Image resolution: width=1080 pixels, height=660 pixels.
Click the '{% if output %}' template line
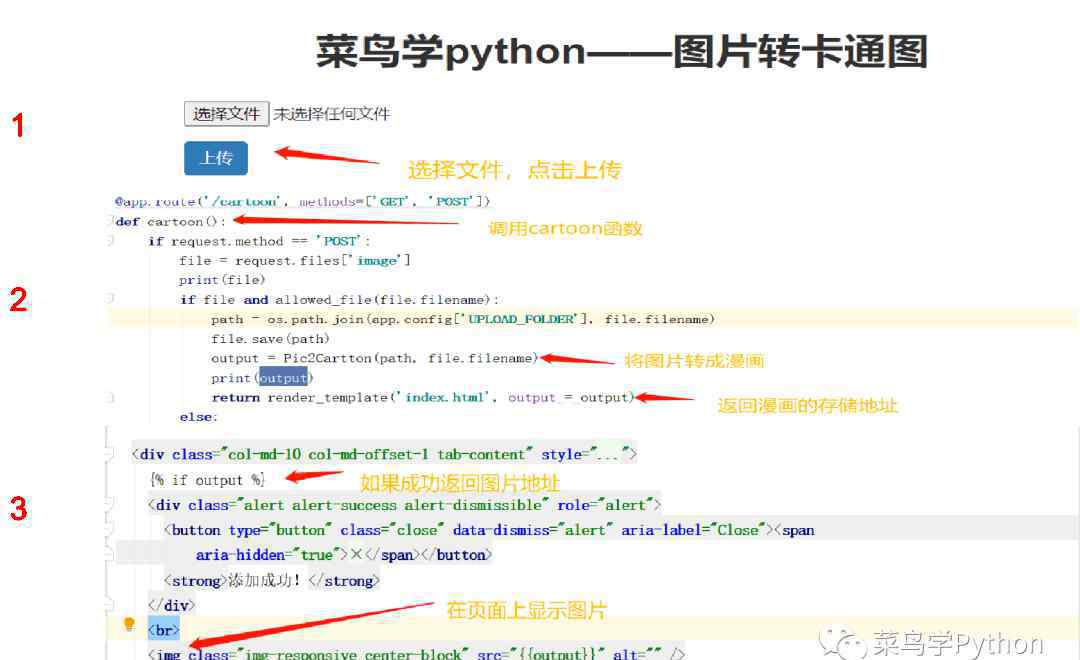click(x=207, y=479)
